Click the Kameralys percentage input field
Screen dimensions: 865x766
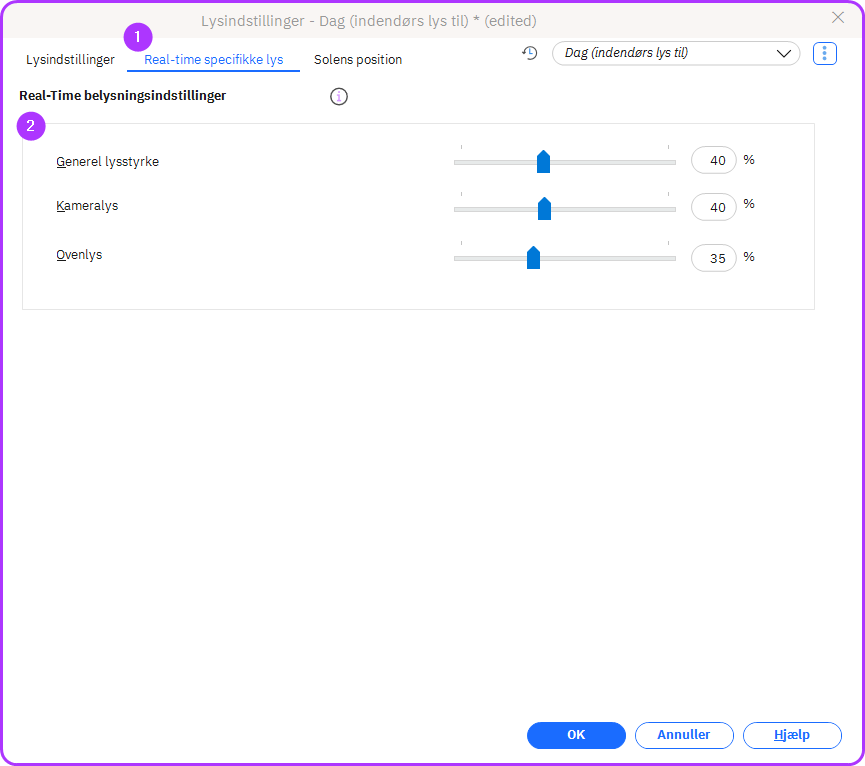point(714,207)
